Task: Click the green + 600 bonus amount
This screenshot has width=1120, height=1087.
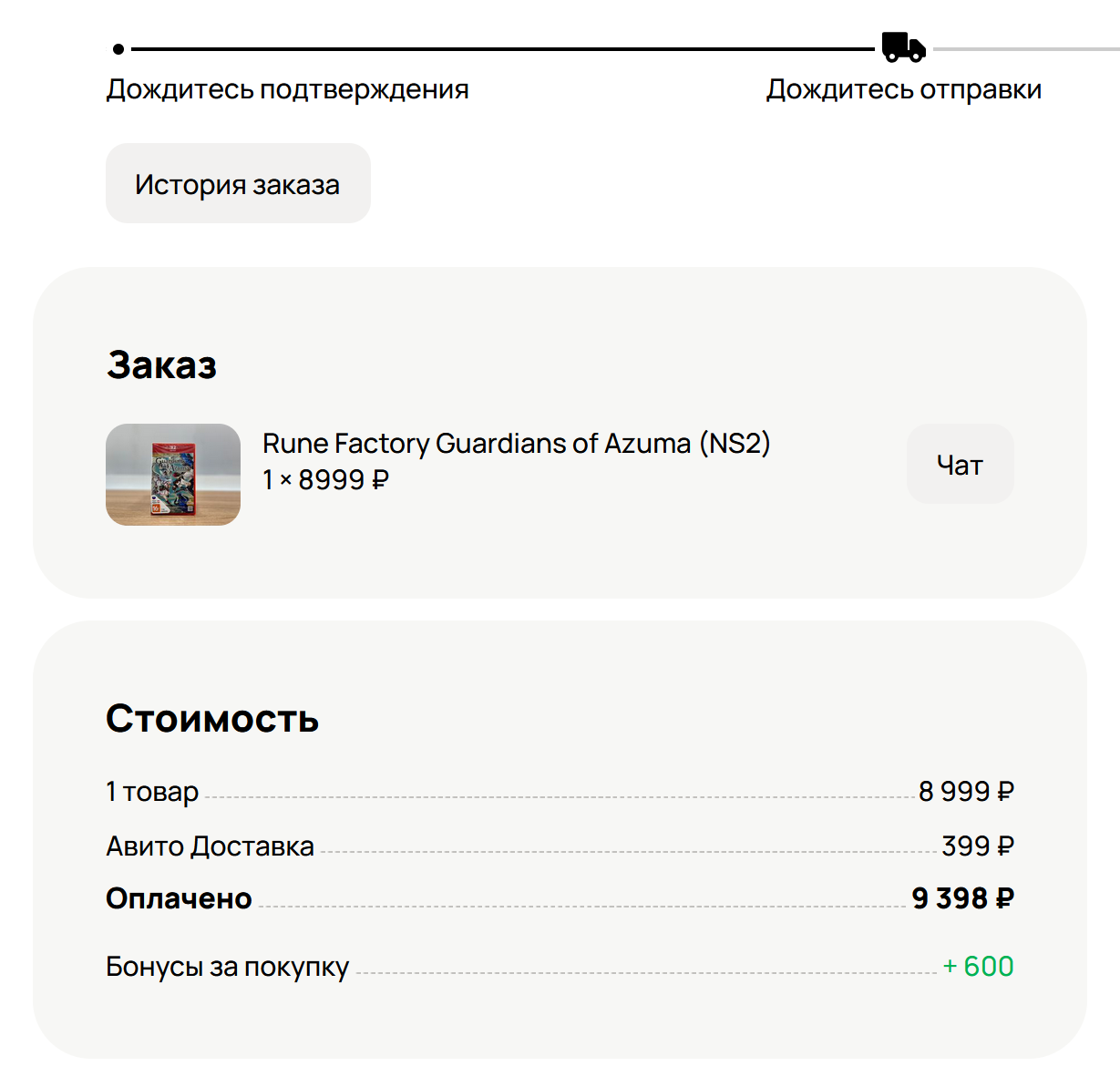Action: 978,966
